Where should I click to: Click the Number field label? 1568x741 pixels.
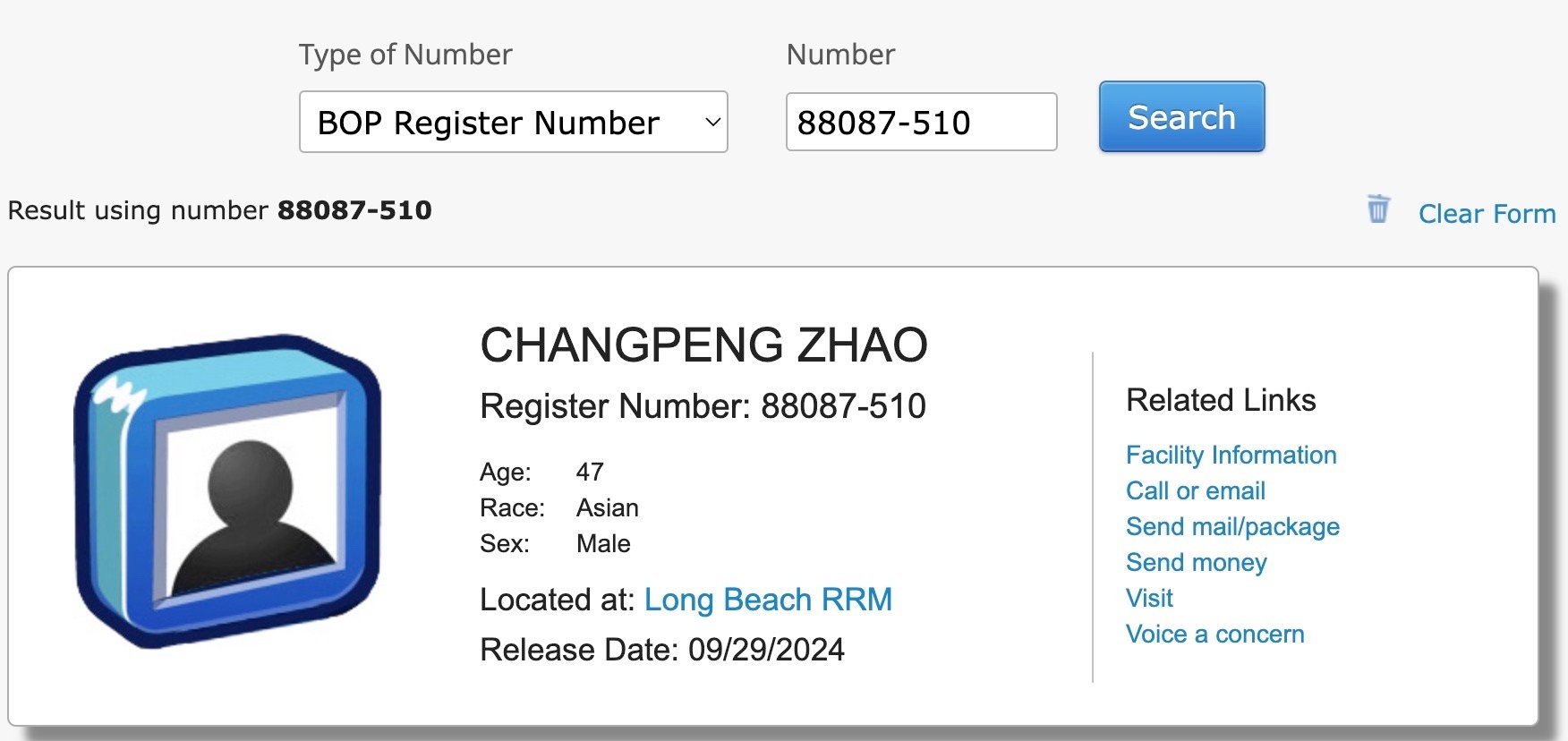(x=840, y=55)
